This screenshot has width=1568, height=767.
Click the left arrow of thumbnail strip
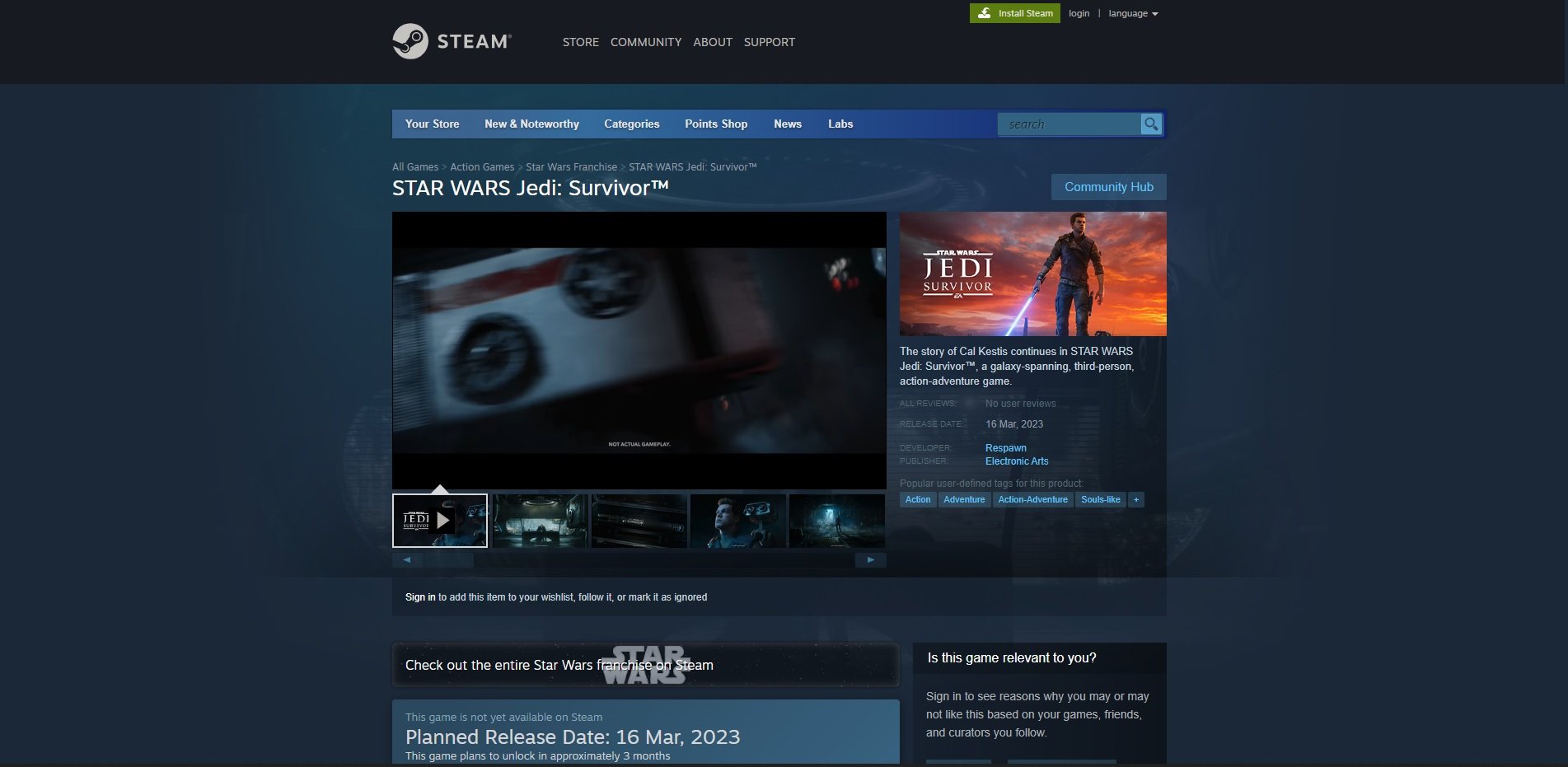coord(407,560)
